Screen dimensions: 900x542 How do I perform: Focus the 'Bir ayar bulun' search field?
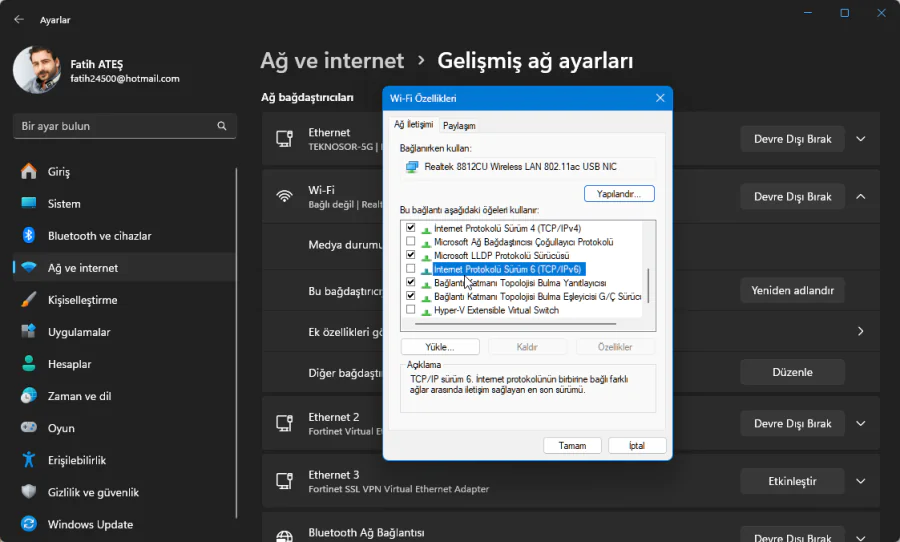pyautogui.click(x=125, y=126)
